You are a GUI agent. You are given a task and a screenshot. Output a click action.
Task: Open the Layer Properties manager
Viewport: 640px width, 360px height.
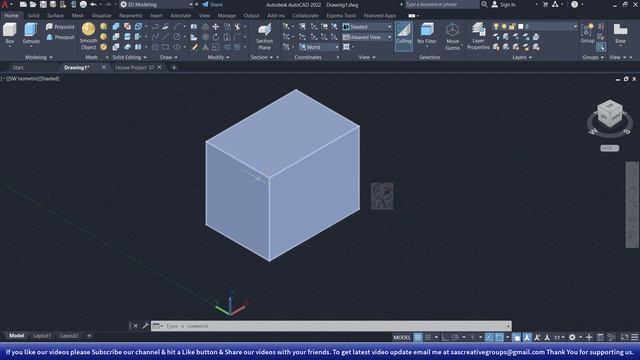click(x=478, y=36)
